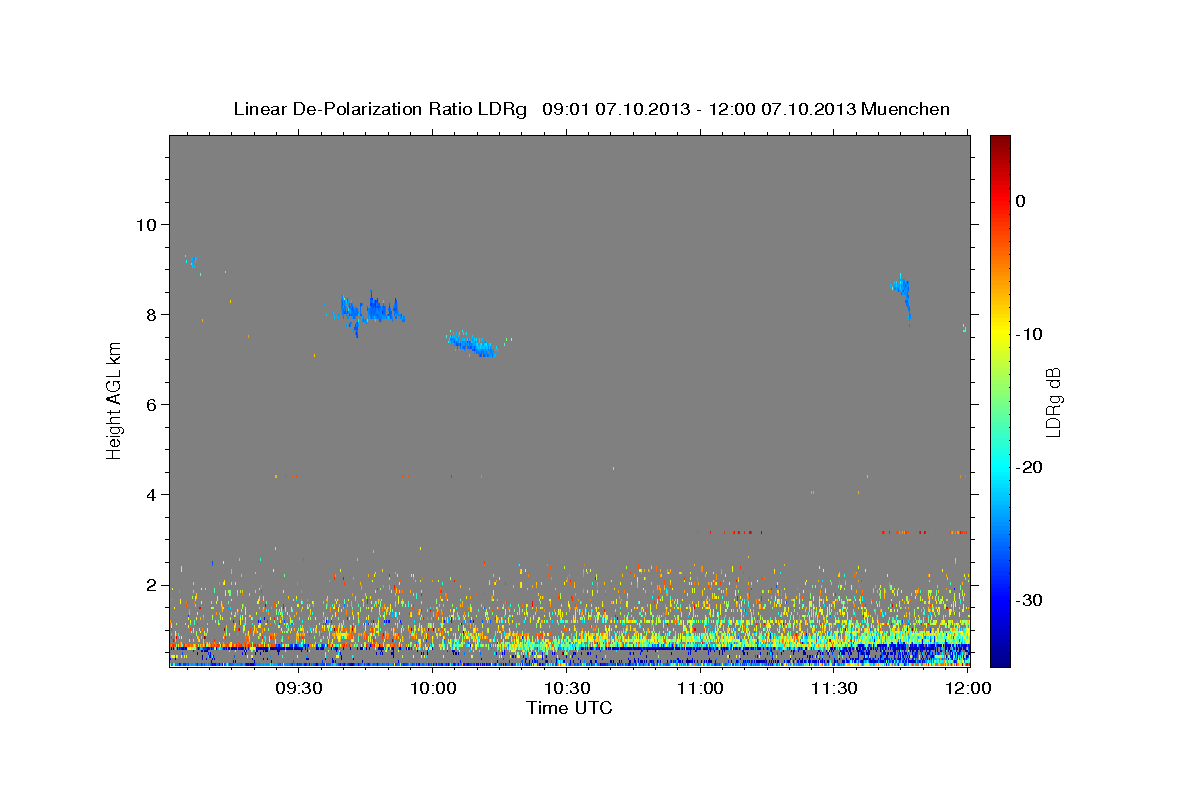Click the 11:00 time tick label
This screenshot has width=1200, height=800.
[x=700, y=690]
